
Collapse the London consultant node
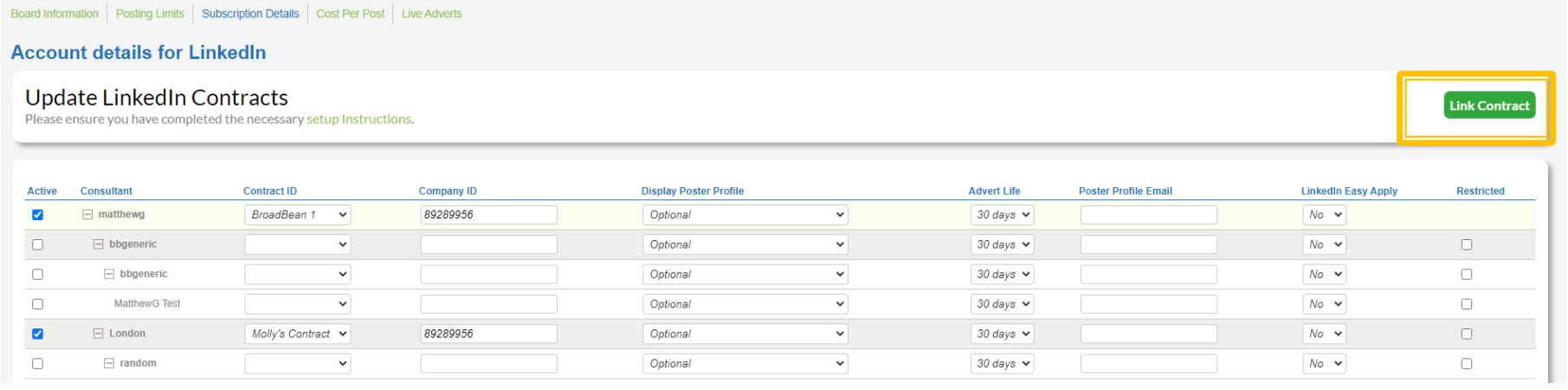click(x=99, y=334)
